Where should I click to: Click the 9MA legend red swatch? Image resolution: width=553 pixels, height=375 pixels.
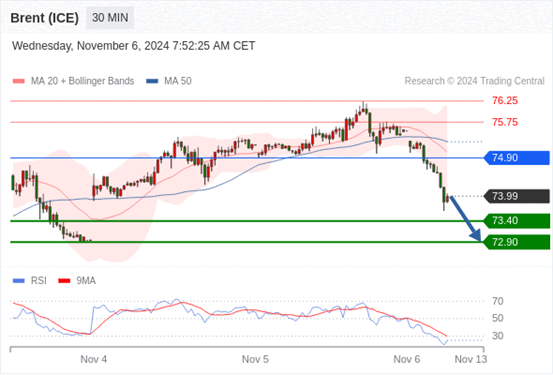64,281
